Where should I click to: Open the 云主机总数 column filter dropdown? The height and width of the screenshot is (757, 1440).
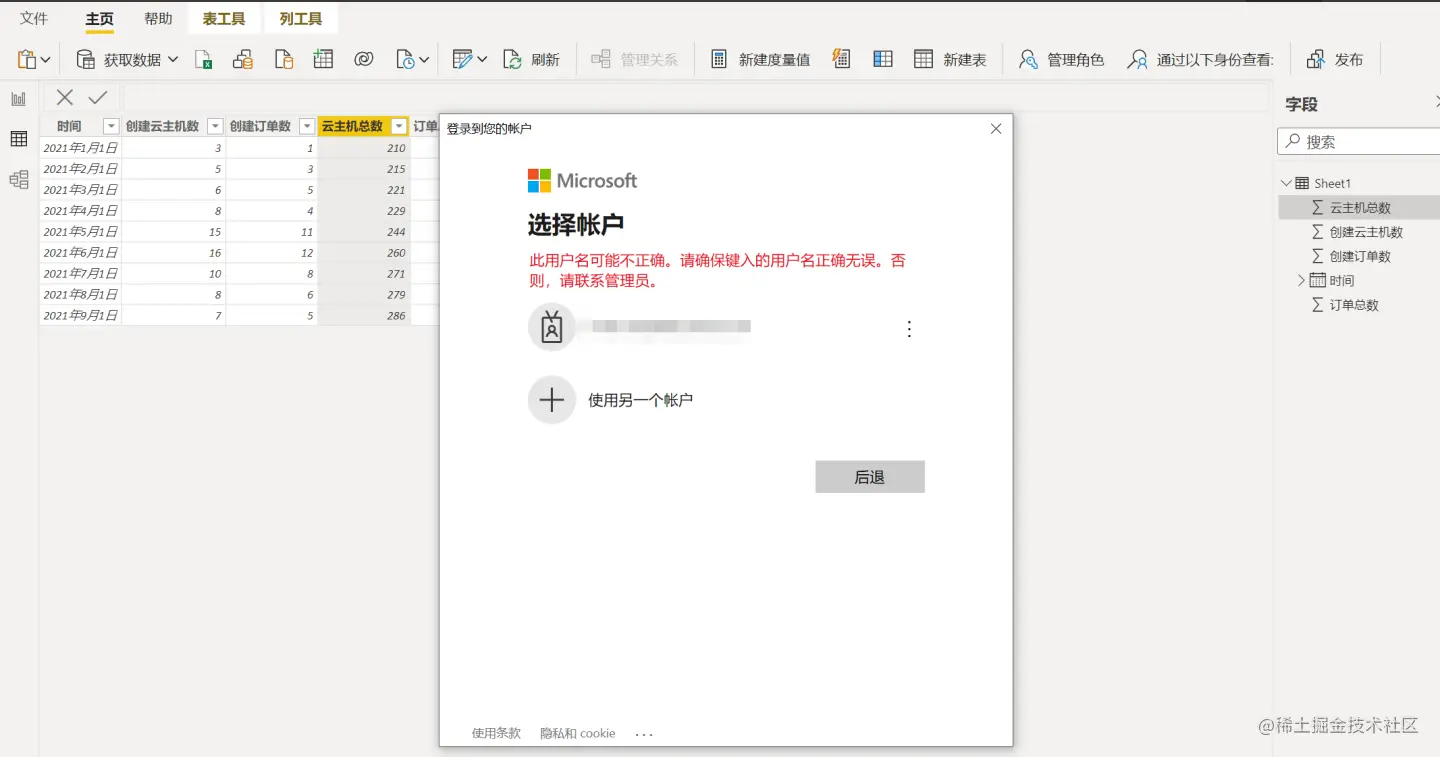click(400, 126)
